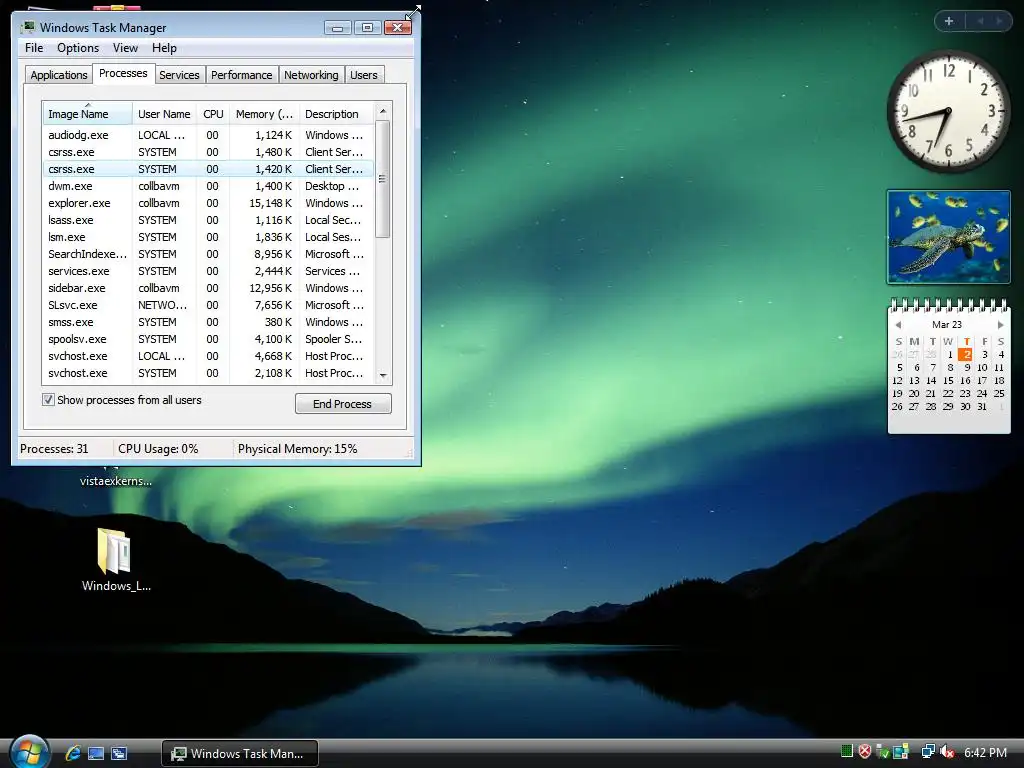This screenshot has width=1024, height=768.
Task: Click the Show Desktop Quick Launch icon
Action: point(96,753)
